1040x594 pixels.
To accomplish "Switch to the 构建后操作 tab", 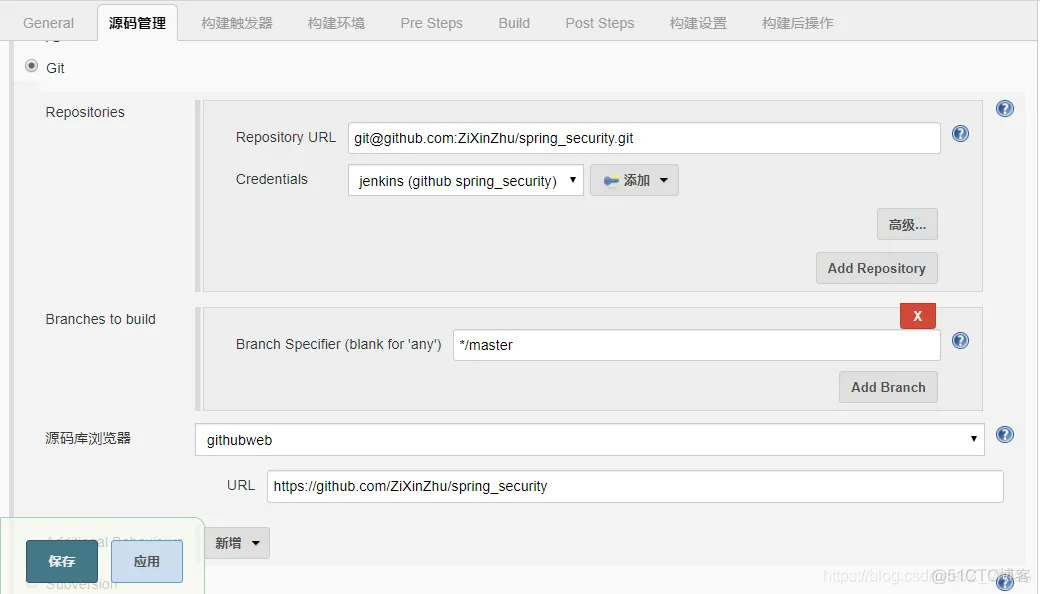I will (798, 23).
